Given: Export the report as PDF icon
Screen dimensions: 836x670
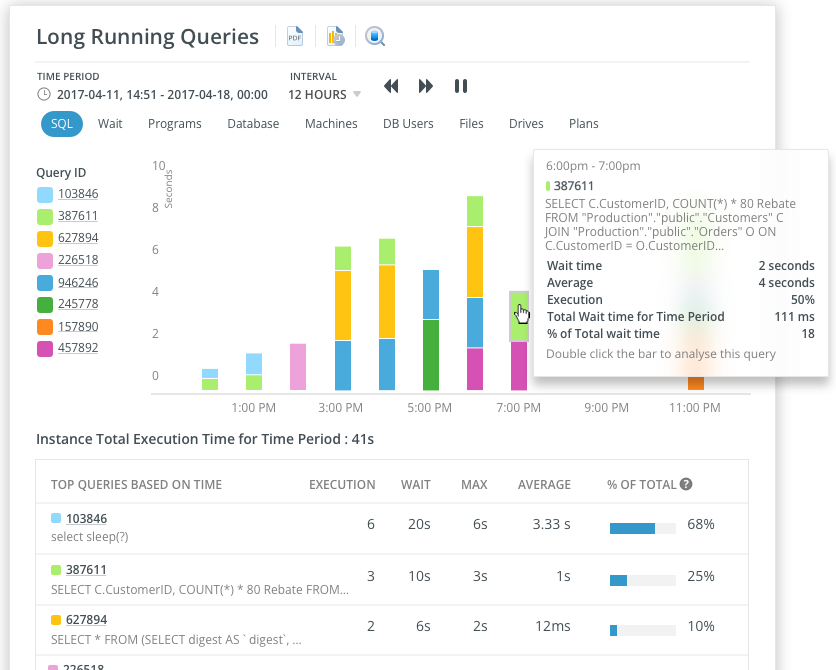Looking at the screenshot, I should click(x=295, y=36).
